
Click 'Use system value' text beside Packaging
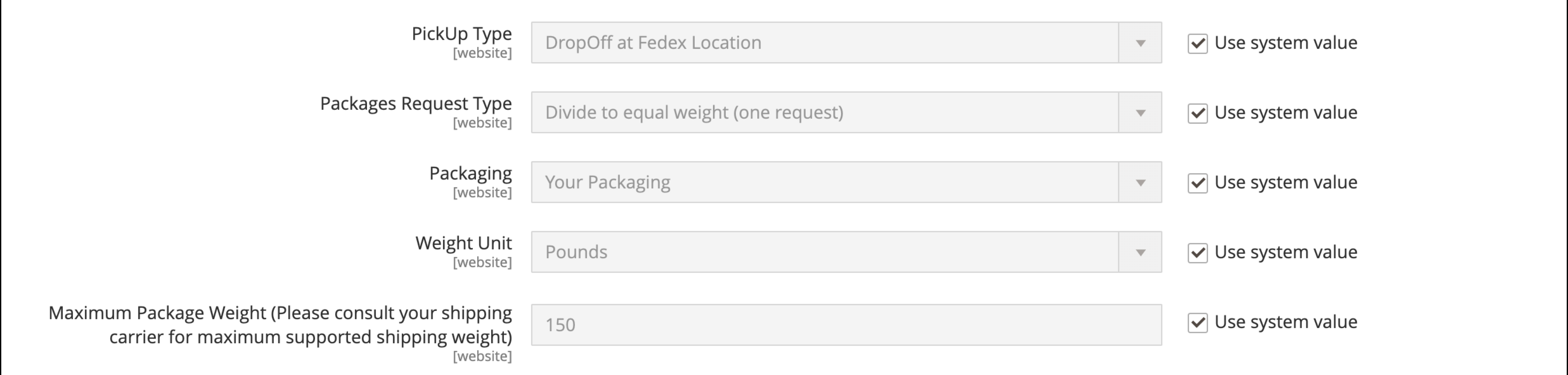tap(1286, 182)
